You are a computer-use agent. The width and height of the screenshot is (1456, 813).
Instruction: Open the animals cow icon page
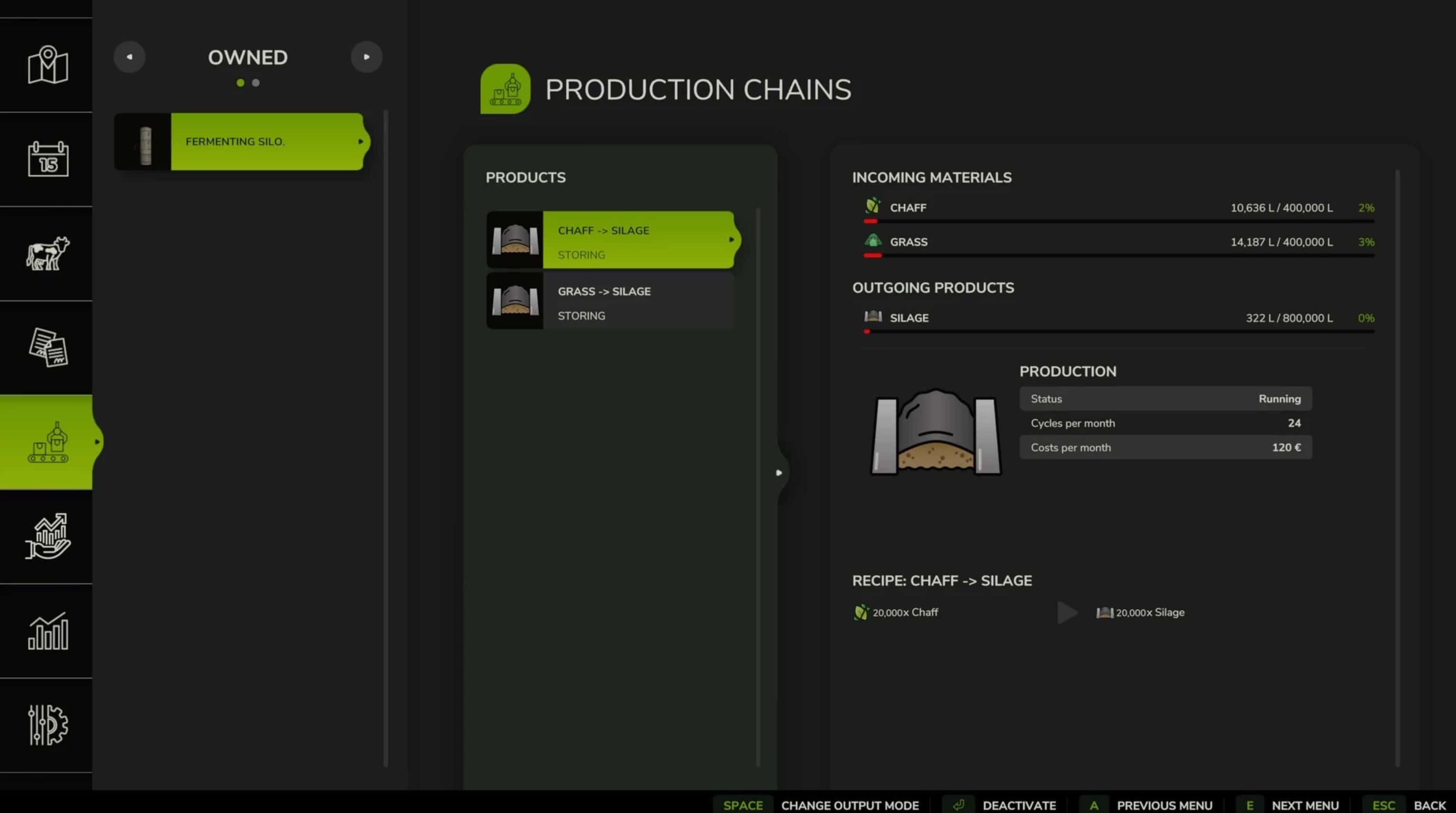point(48,253)
